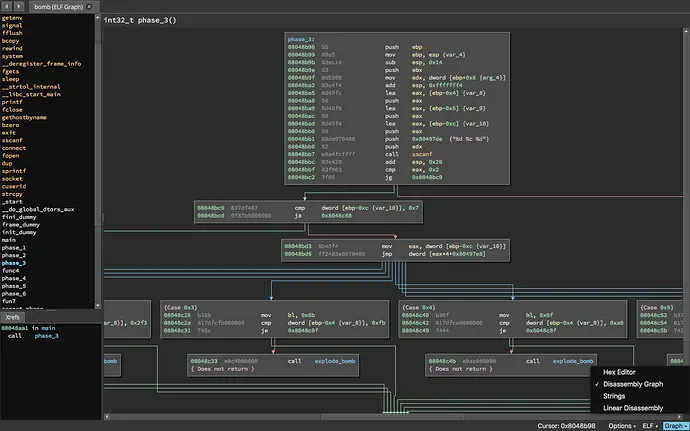Click the graph vertical scrollbar up arrow
The height and width of the screenshot is (431, 690).
tap(686, 31)
